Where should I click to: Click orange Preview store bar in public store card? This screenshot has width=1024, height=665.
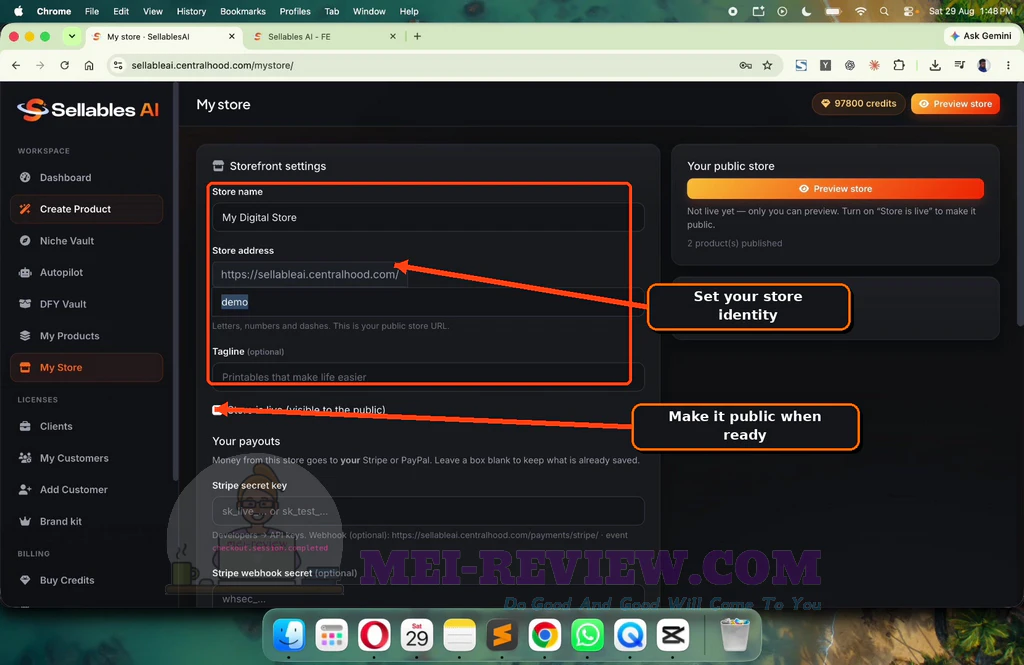835,189
